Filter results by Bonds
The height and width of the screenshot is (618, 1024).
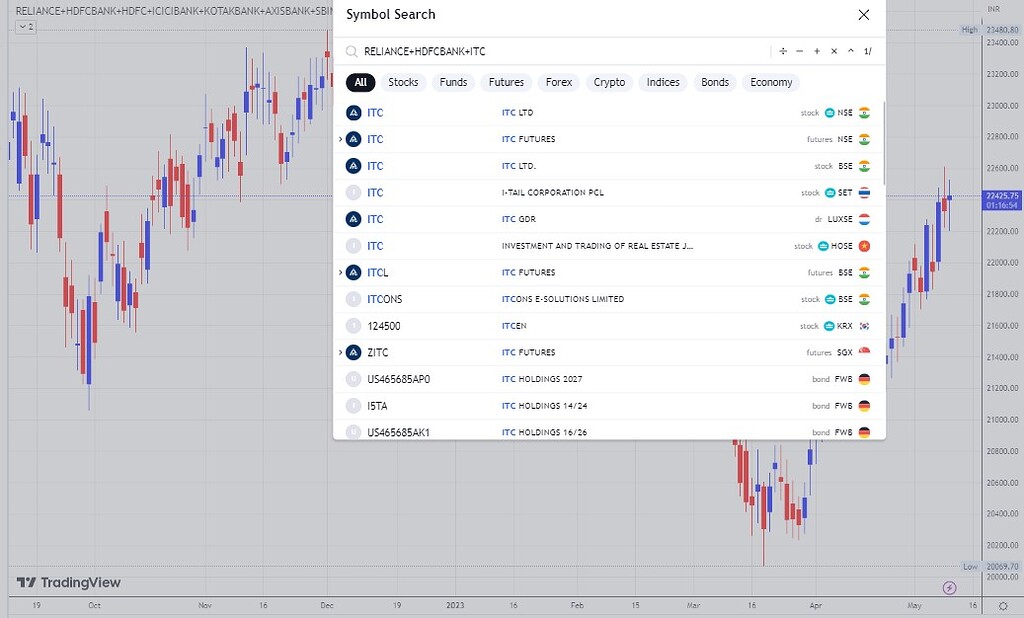(715, 82)
